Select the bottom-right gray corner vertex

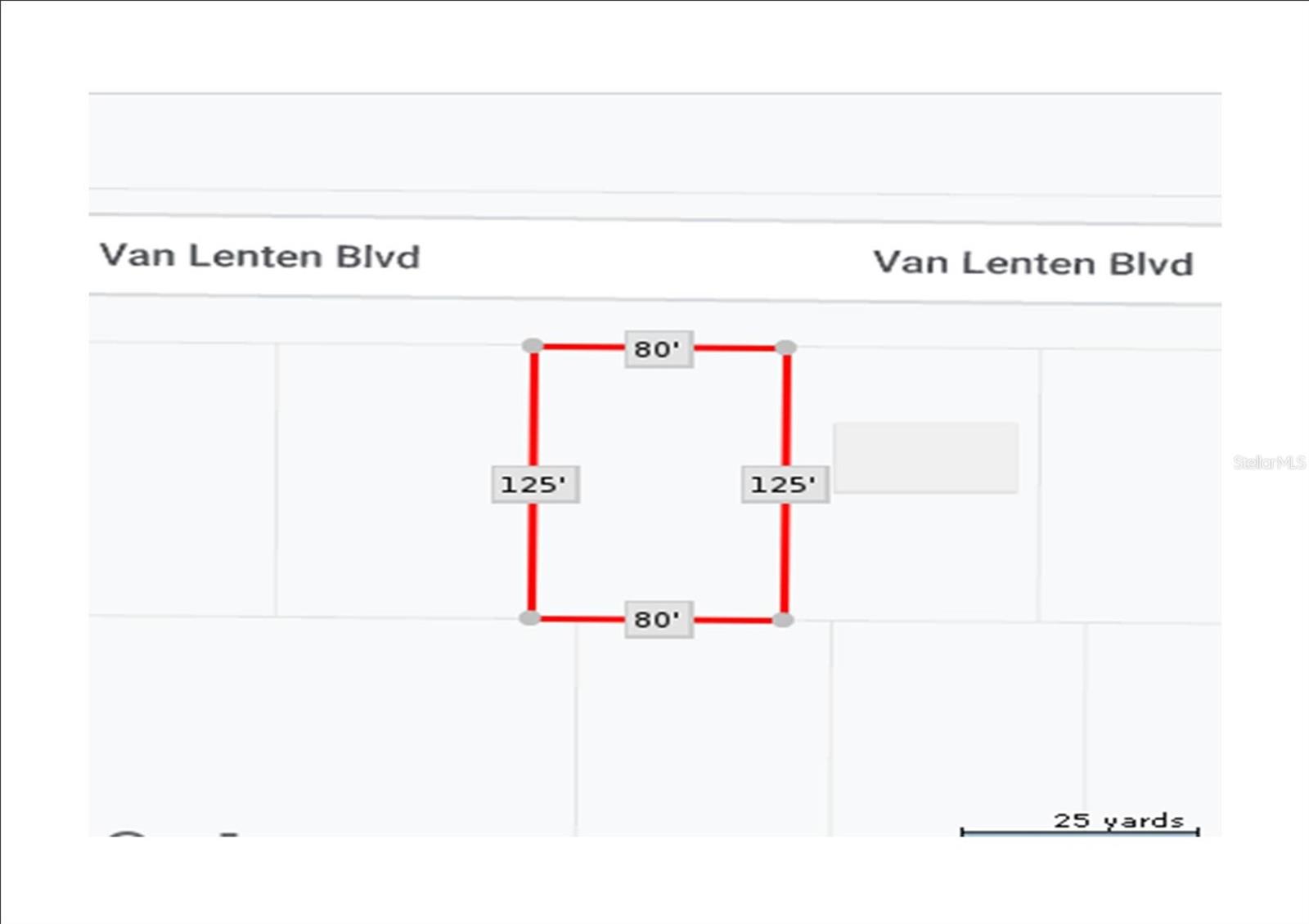pyautogui.click(x=783, y=620)
